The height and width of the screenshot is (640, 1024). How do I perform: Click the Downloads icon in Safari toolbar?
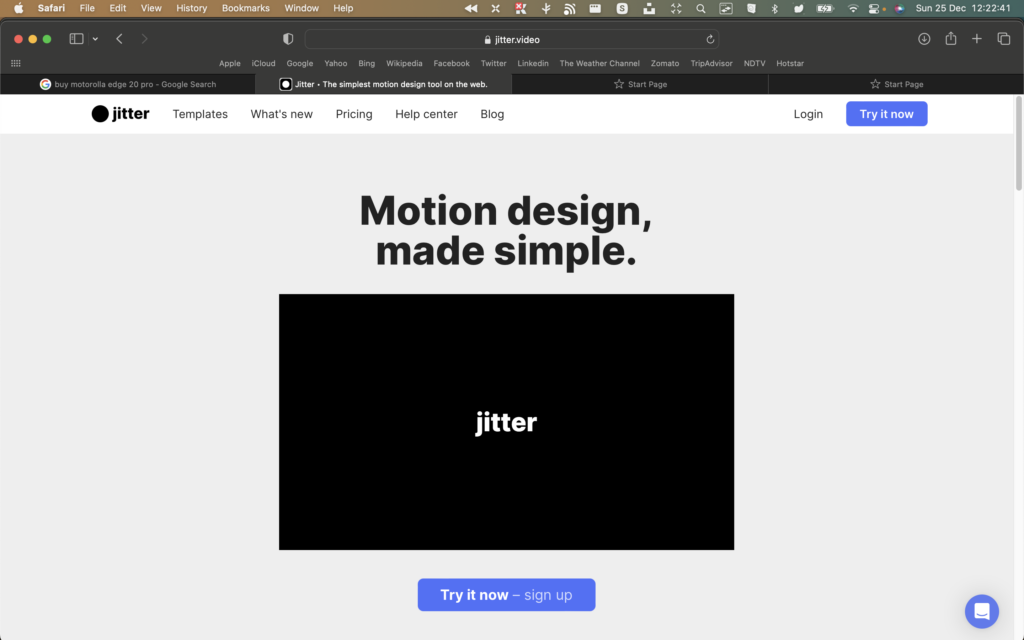923,39
